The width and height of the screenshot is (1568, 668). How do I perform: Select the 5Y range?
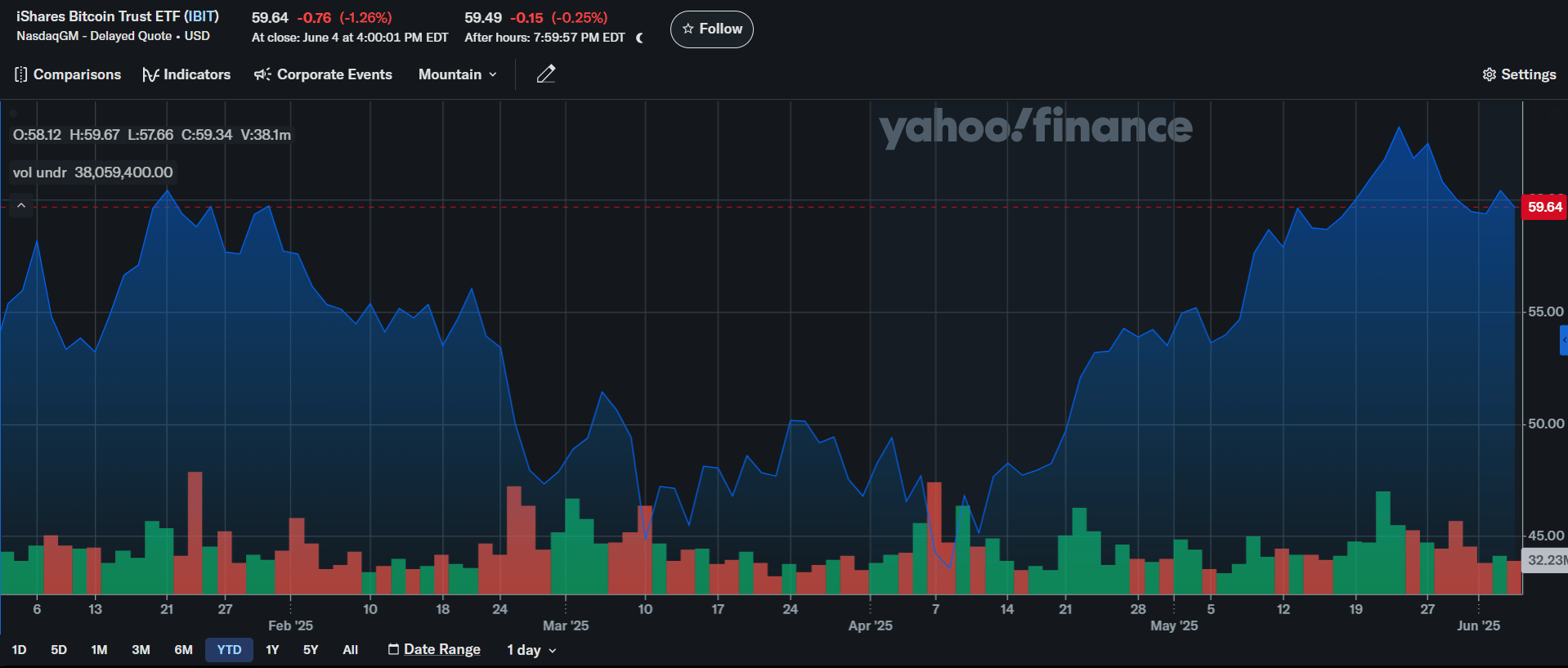pyautogui.click(x=311, y=650)
